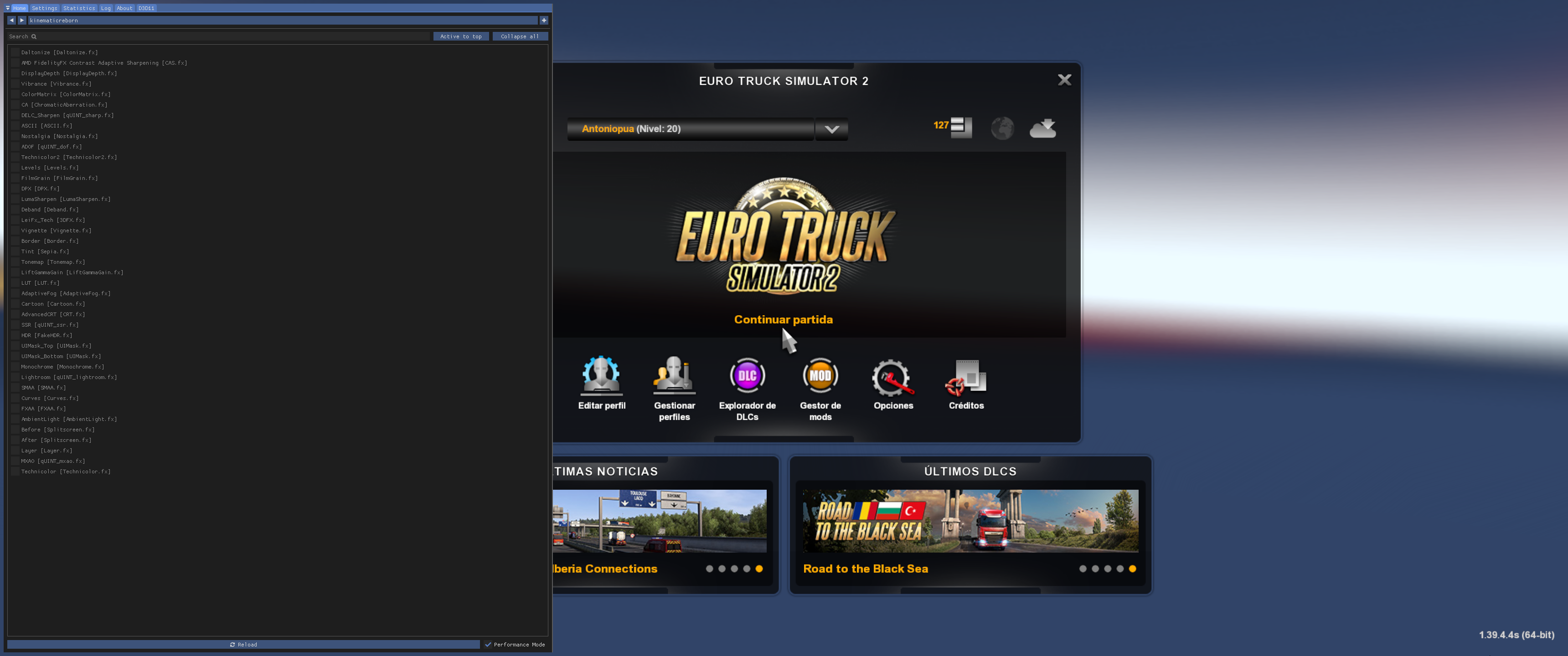Click the Active to top button

click(461, 36)
